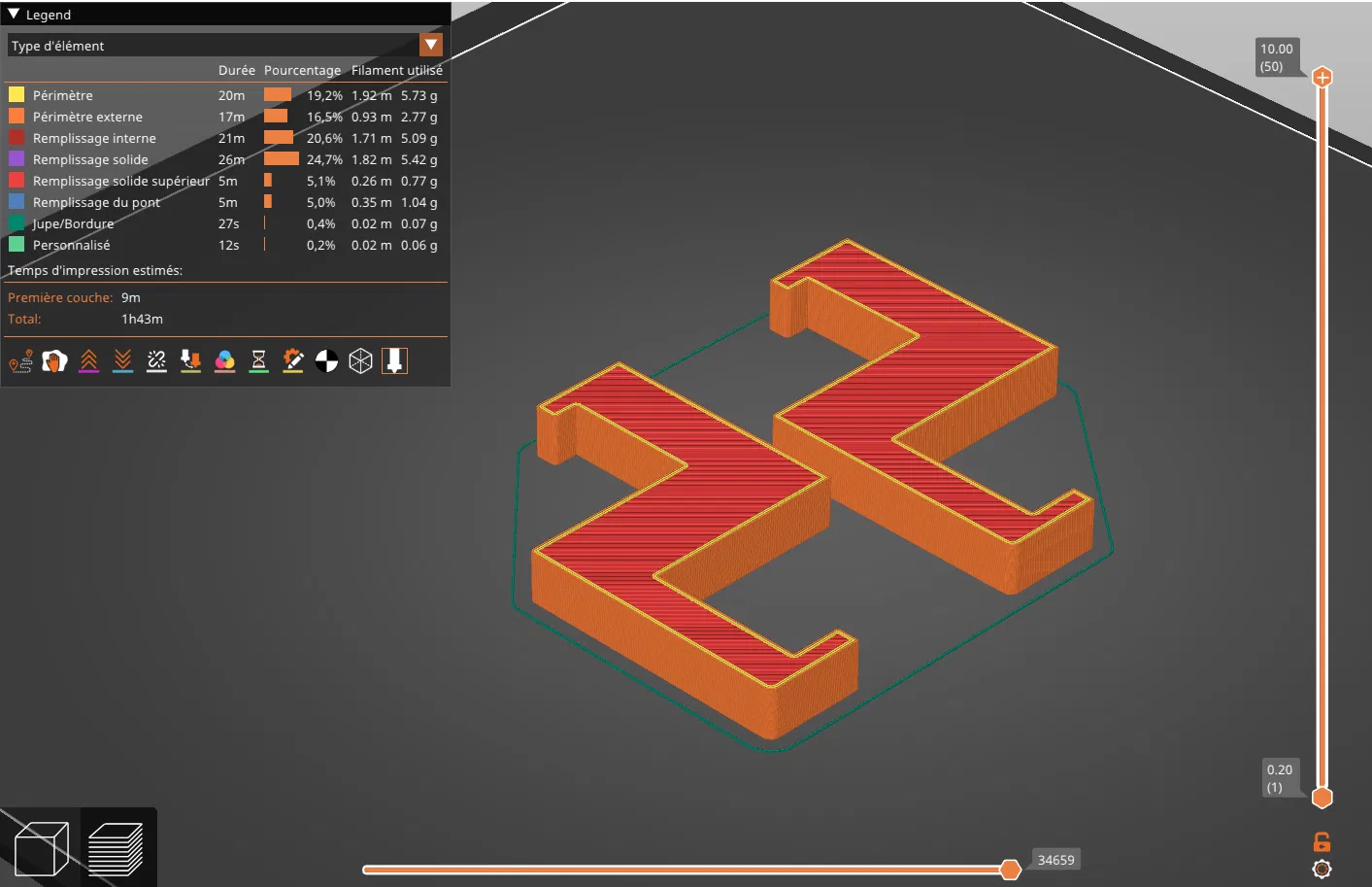The height and width of the screenshot is (887, 1372).
Task: Click the 1.71 m filament length value
Action: pyautogui.click(x=372, y=138)
